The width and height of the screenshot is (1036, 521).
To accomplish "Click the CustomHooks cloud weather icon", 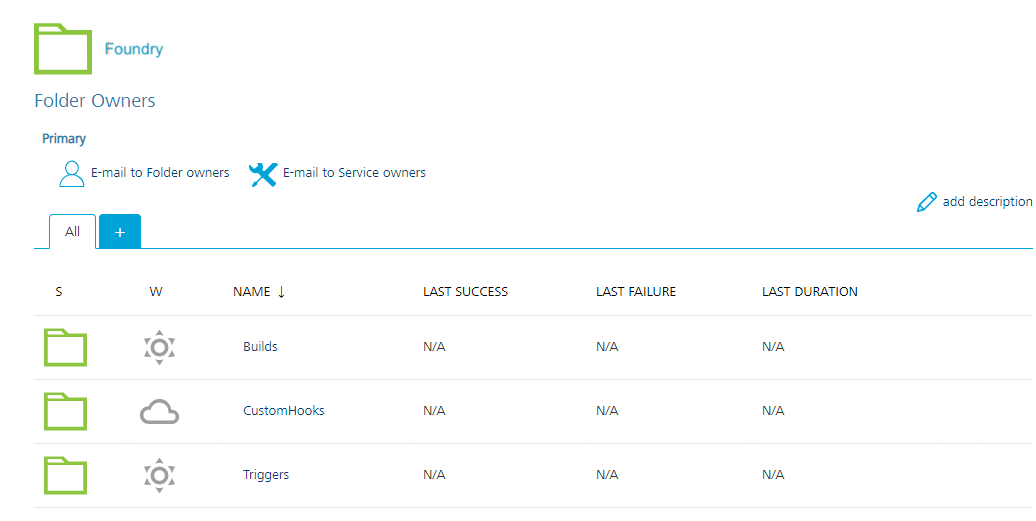I will coord(159,411).
